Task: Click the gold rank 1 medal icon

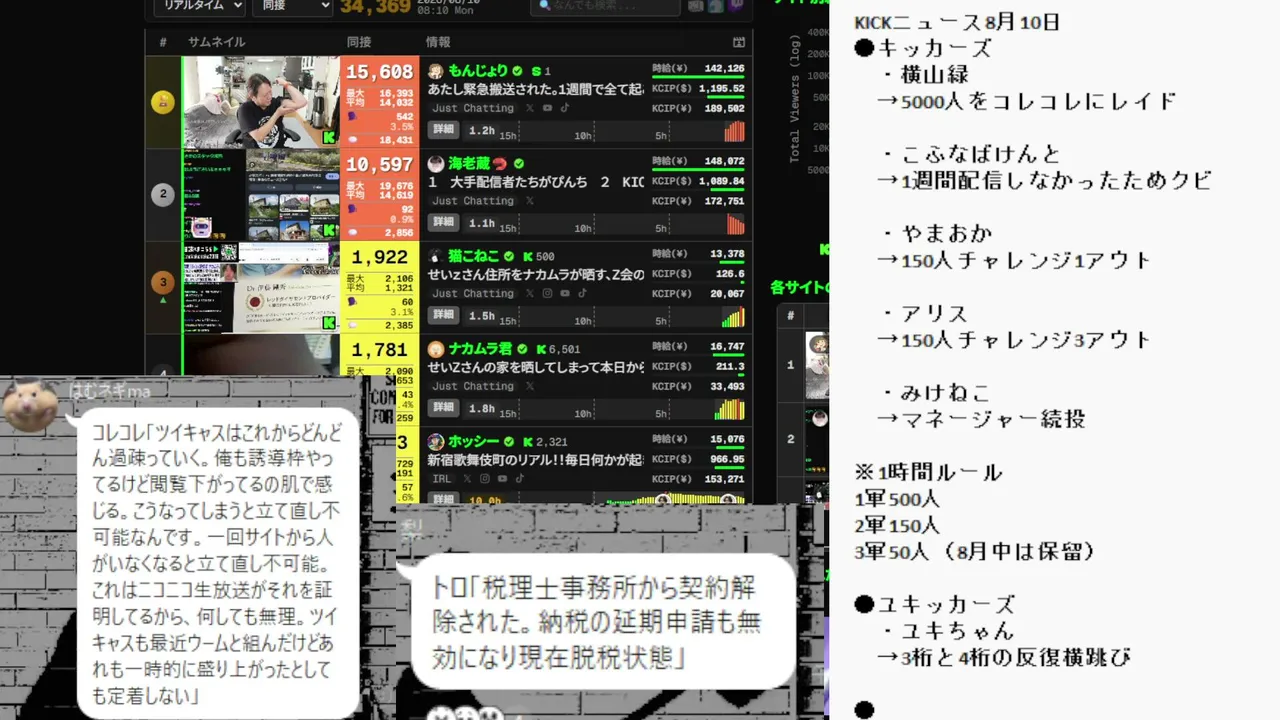Action: coord(163,102)
